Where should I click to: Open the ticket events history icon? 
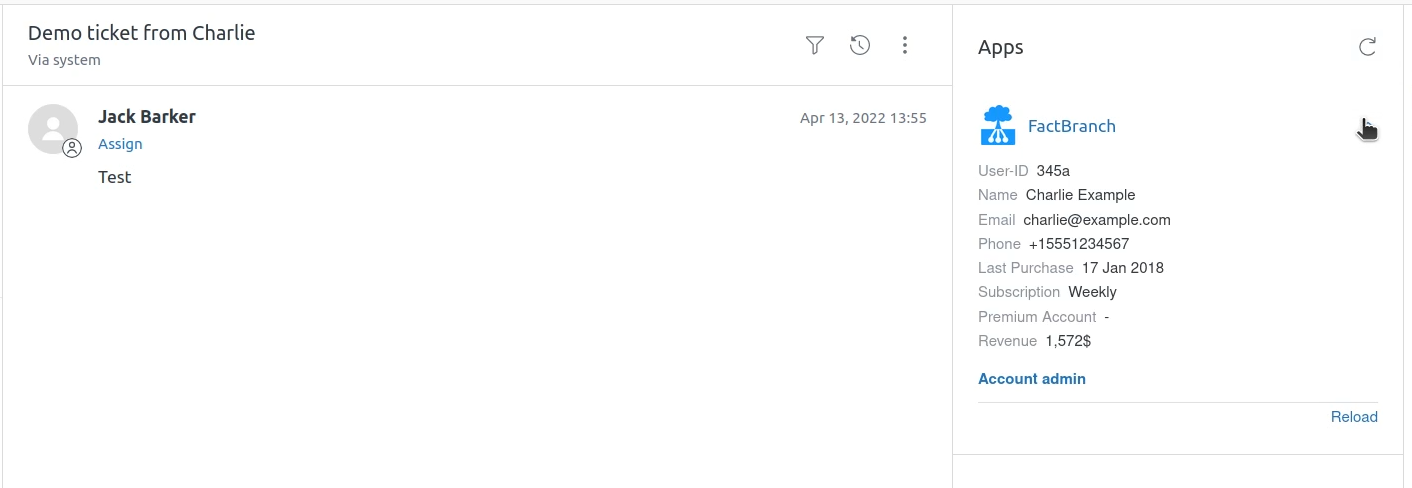tap(860, 45)
